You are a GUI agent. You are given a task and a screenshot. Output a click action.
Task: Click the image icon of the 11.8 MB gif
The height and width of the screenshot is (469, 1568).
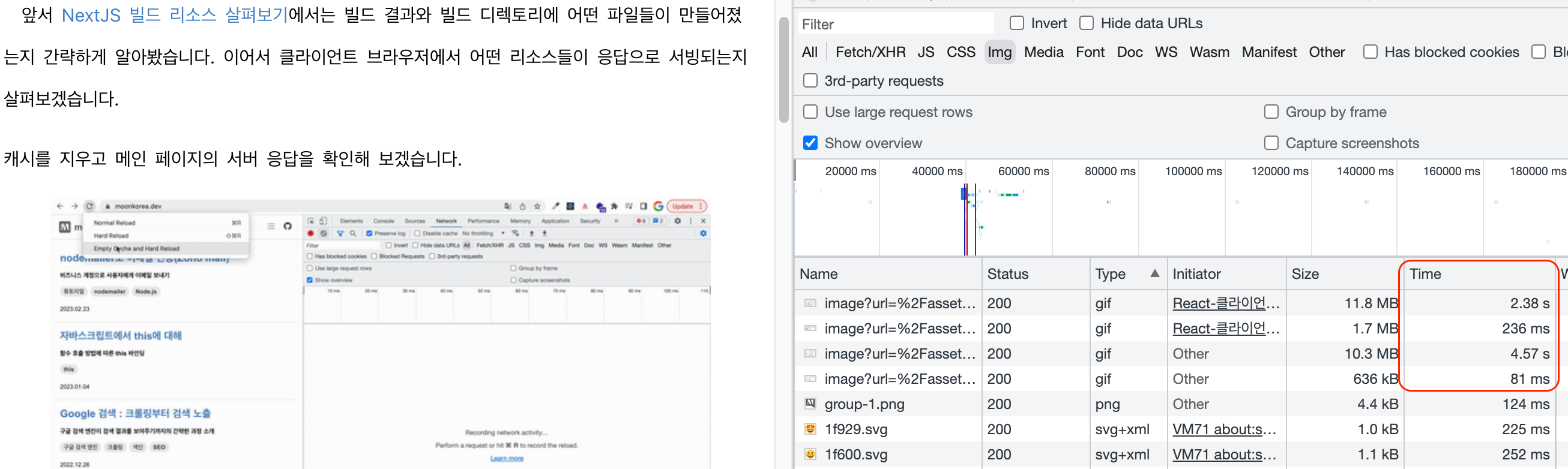[x=810, y=302]
